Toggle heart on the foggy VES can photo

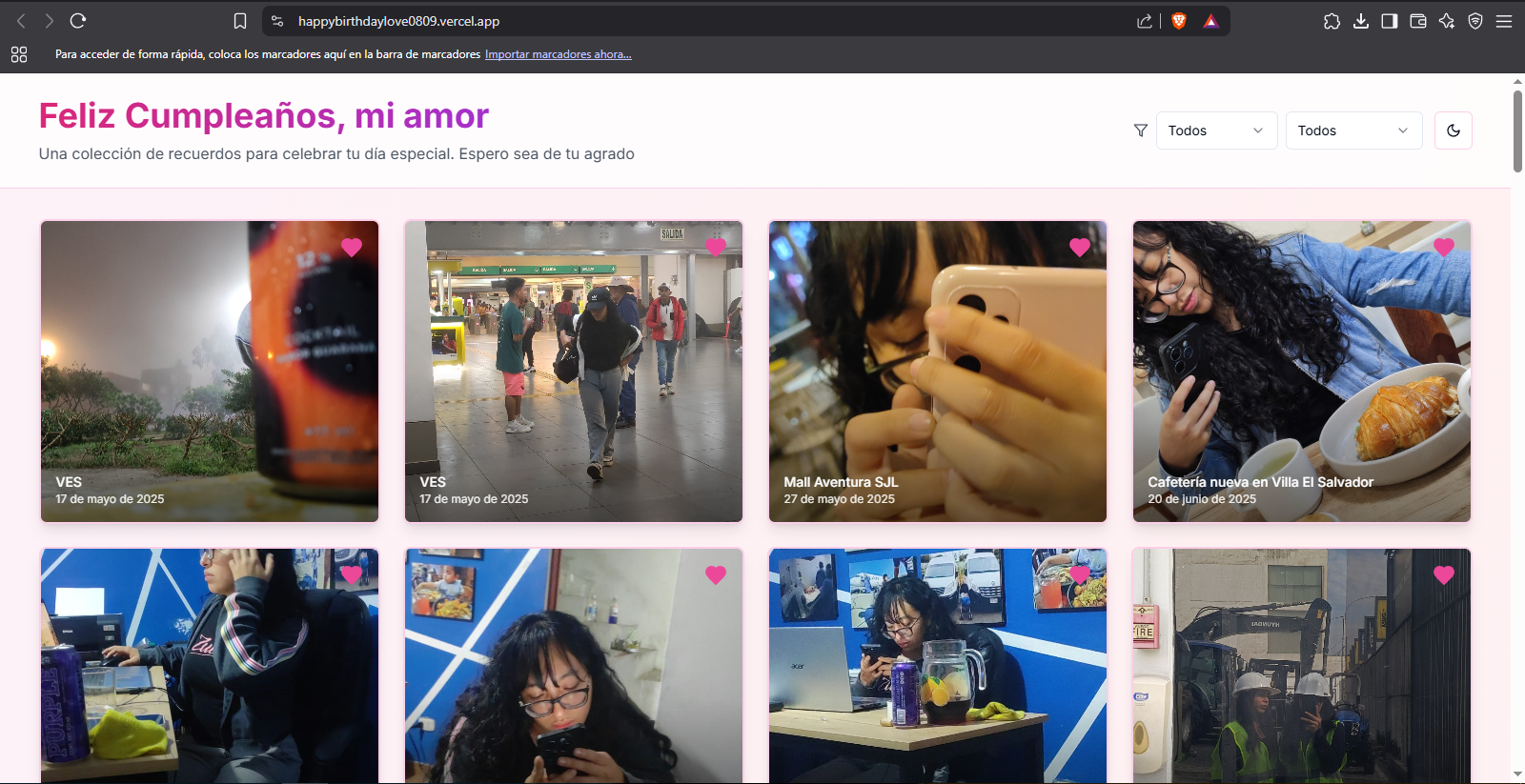coord(352,247)
